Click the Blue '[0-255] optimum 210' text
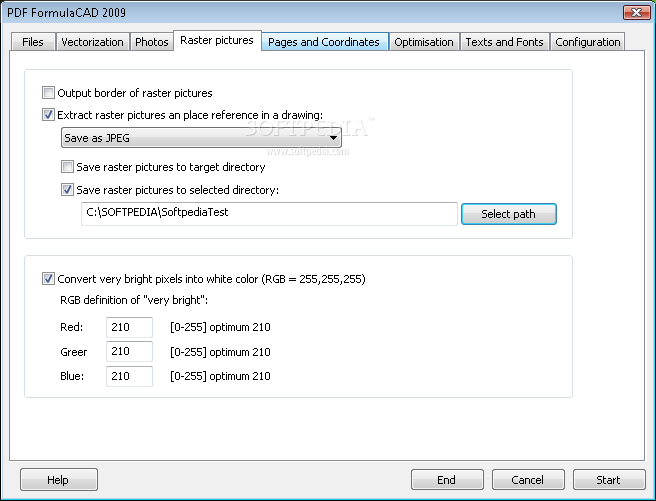This screenshot has width=656, height=501. (x=220, y=376)
